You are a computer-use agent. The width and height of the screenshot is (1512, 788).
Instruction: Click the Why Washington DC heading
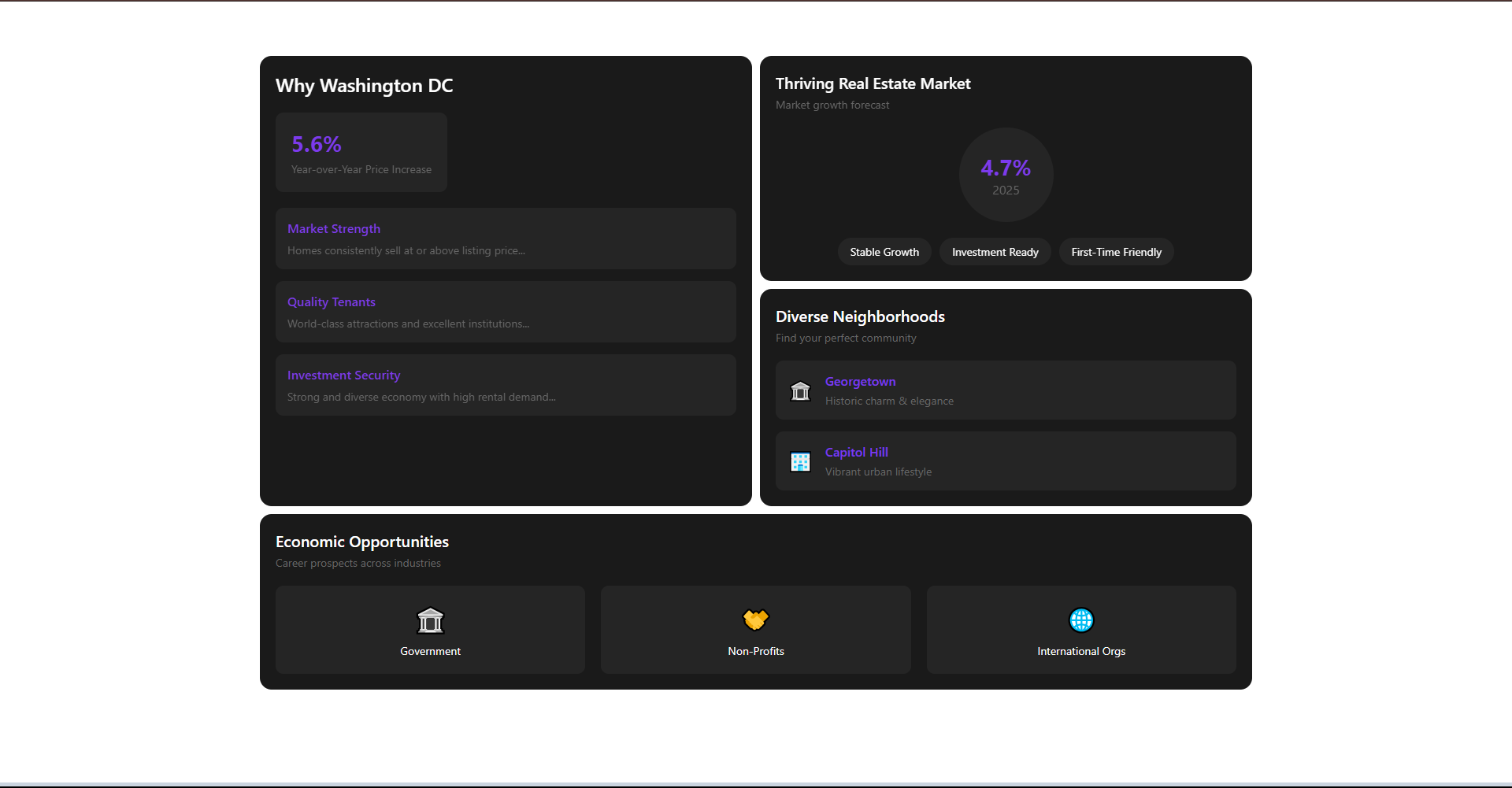click(x=364, y=86)
